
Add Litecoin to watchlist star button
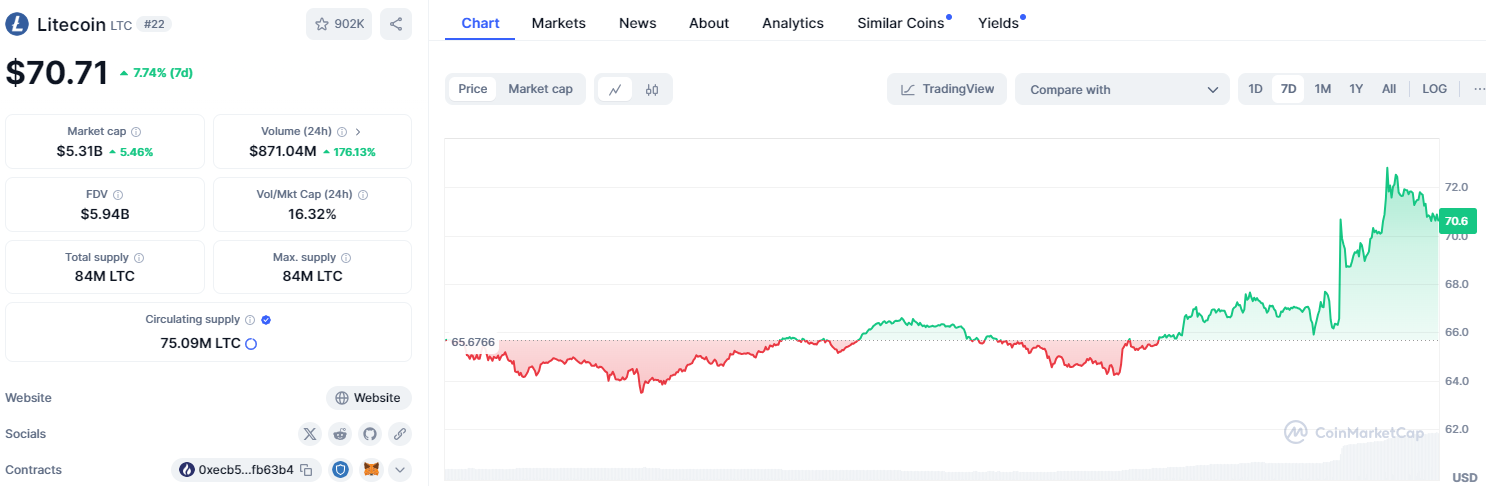(x=339, y=24)
